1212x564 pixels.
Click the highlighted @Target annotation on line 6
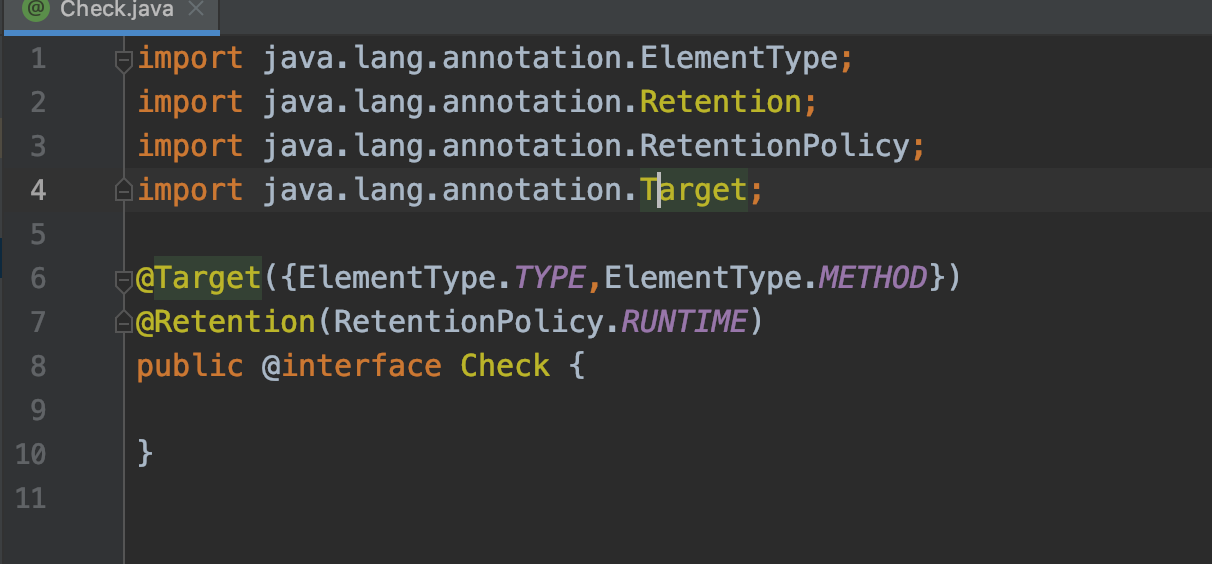(x=198, y=278)
